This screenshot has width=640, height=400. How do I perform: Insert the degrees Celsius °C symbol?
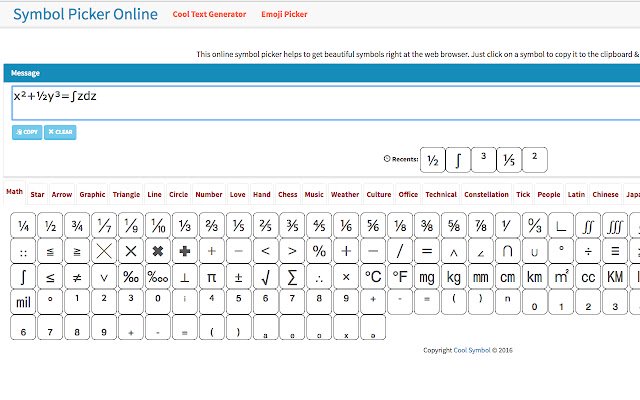point(373,277)
